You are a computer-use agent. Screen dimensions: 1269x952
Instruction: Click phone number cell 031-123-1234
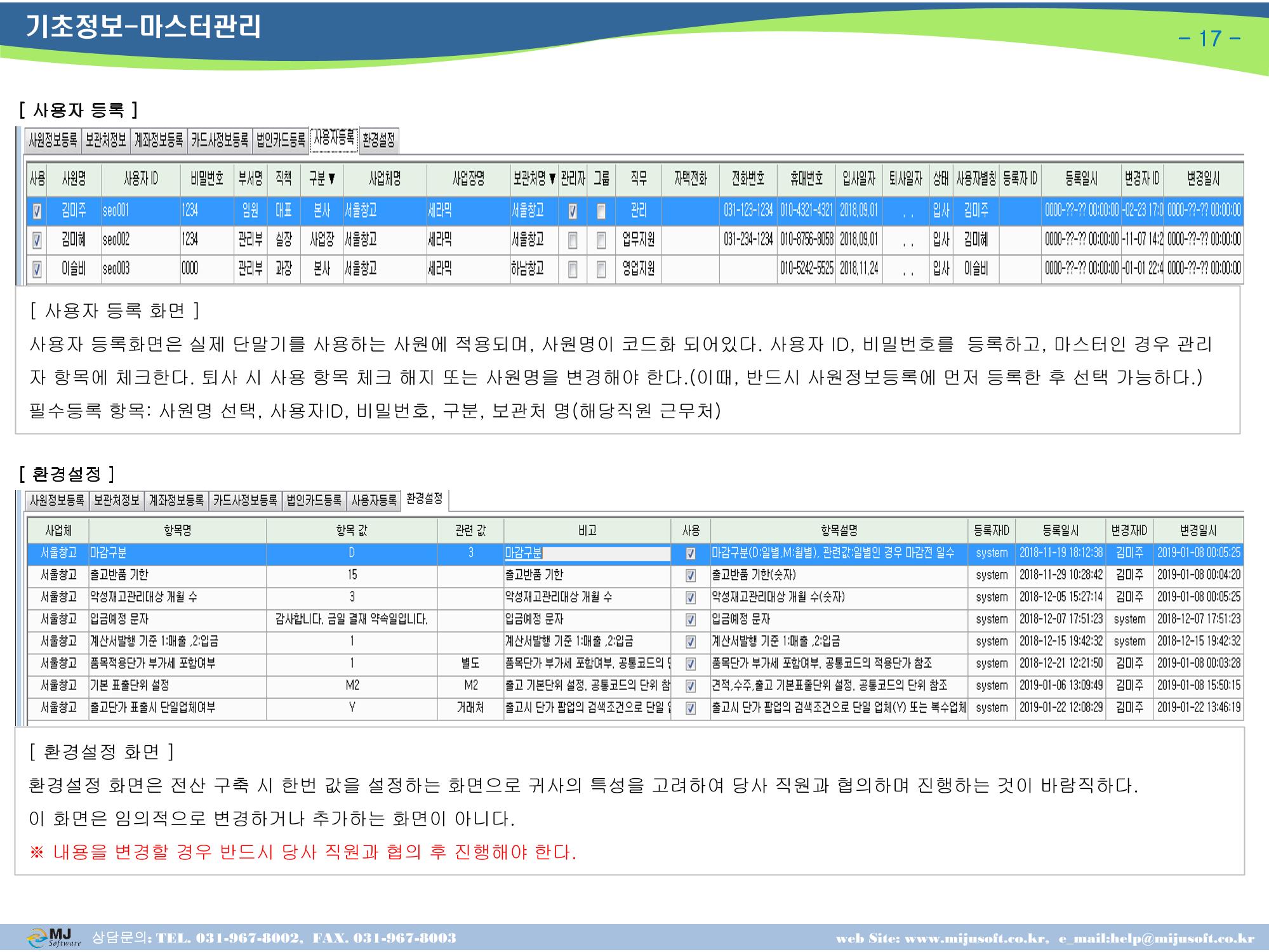748,211
